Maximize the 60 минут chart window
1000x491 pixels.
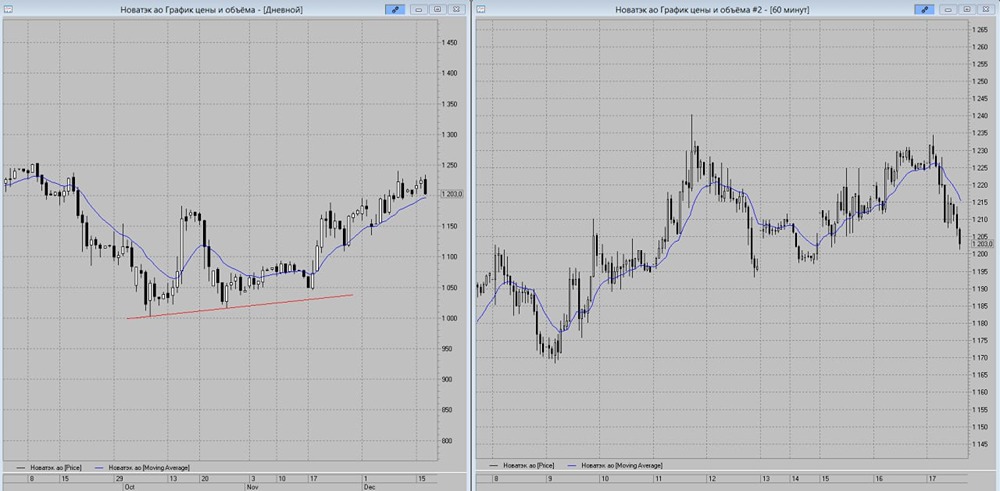click(x=967, y=9)
